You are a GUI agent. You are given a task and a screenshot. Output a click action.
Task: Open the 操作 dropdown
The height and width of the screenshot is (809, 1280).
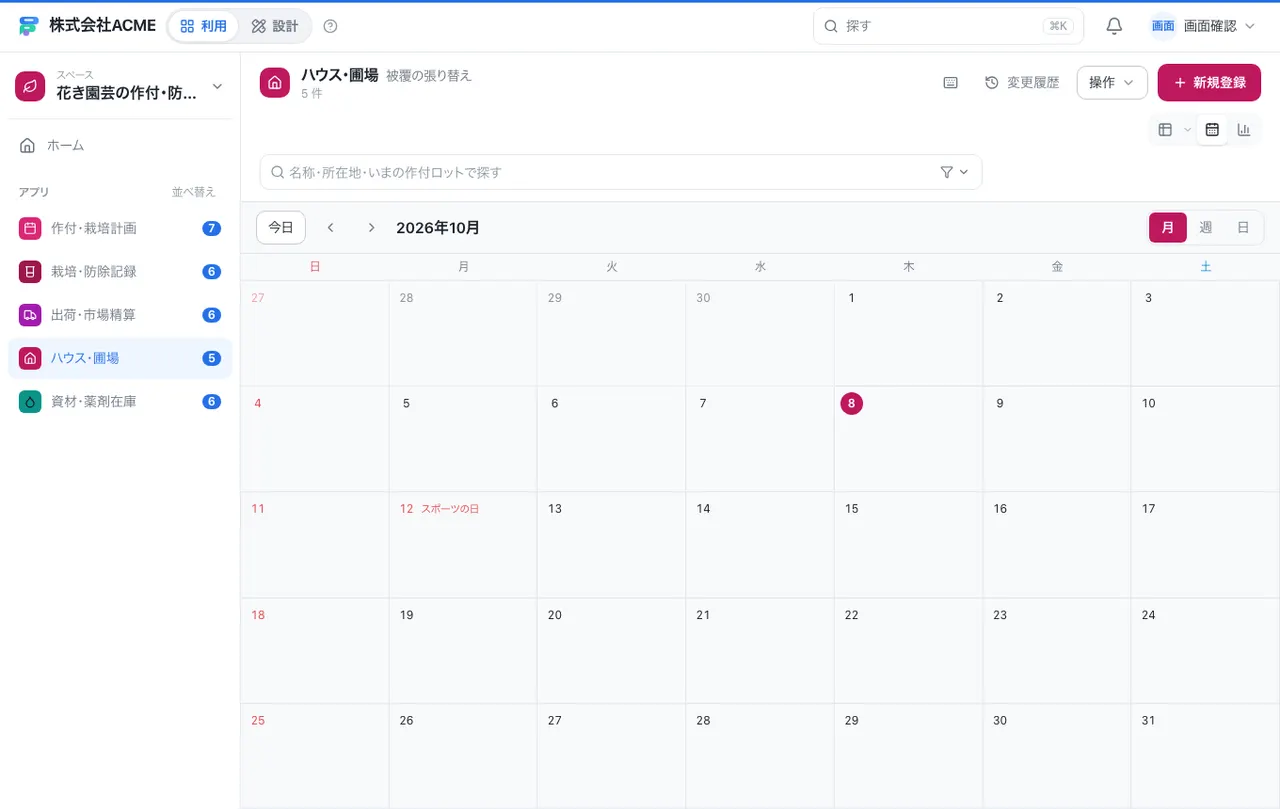pyautogui.click(x=1112, y=83)
